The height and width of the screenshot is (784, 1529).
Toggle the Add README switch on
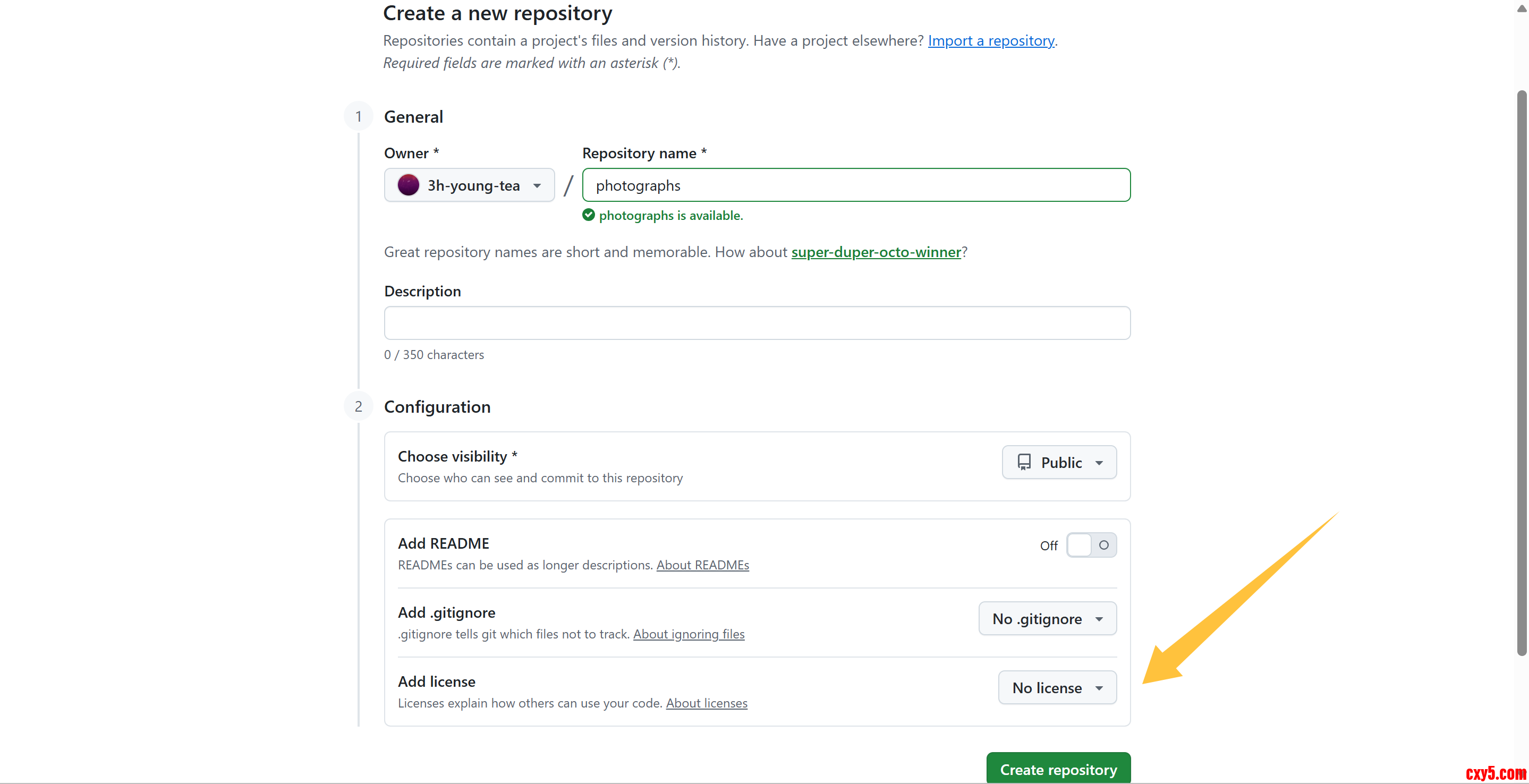[1091, 545]
